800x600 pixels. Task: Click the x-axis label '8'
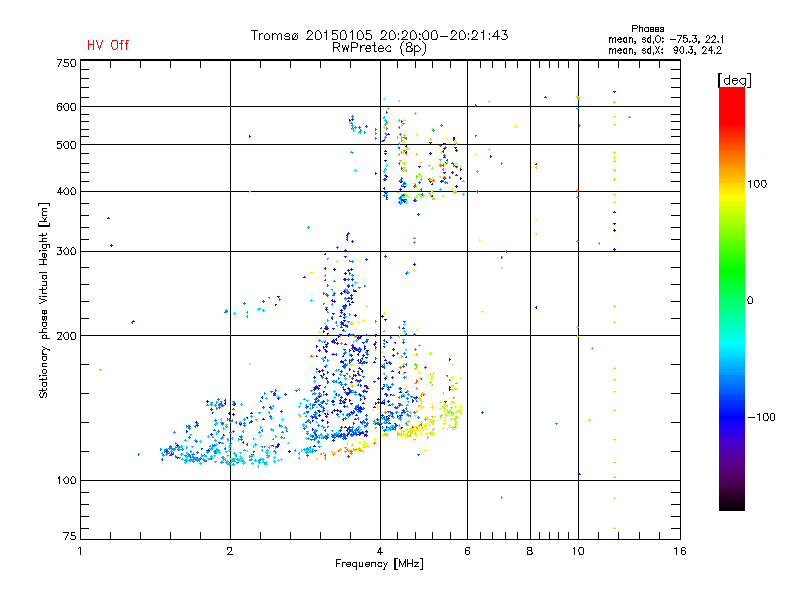pos(530,551)
